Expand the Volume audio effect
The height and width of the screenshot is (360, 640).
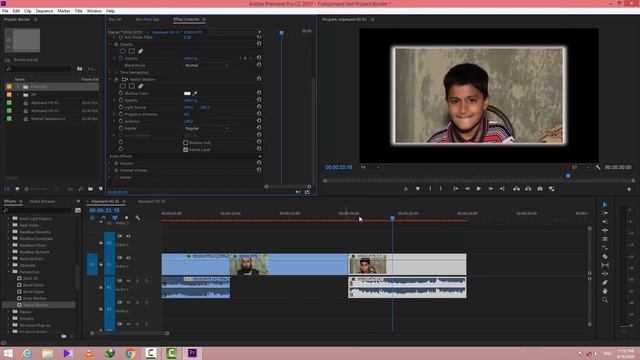coord(110,163)
